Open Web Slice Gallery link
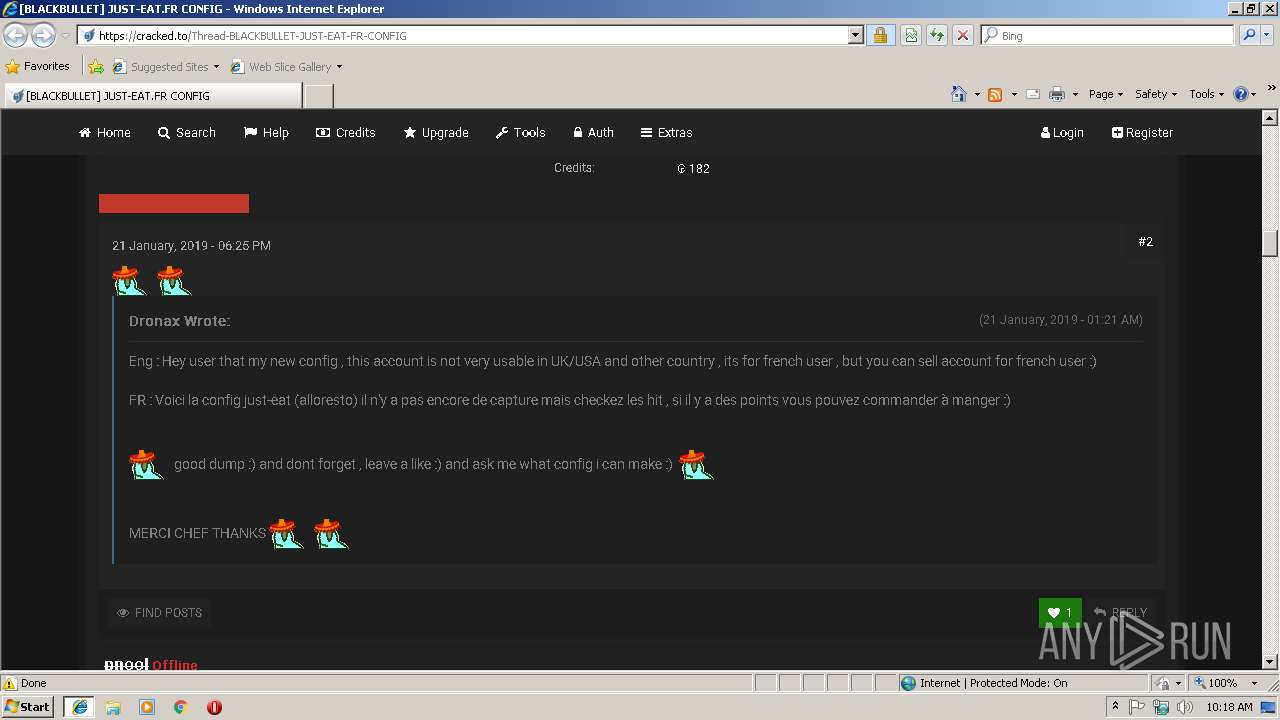 click(x=286, y=67)
